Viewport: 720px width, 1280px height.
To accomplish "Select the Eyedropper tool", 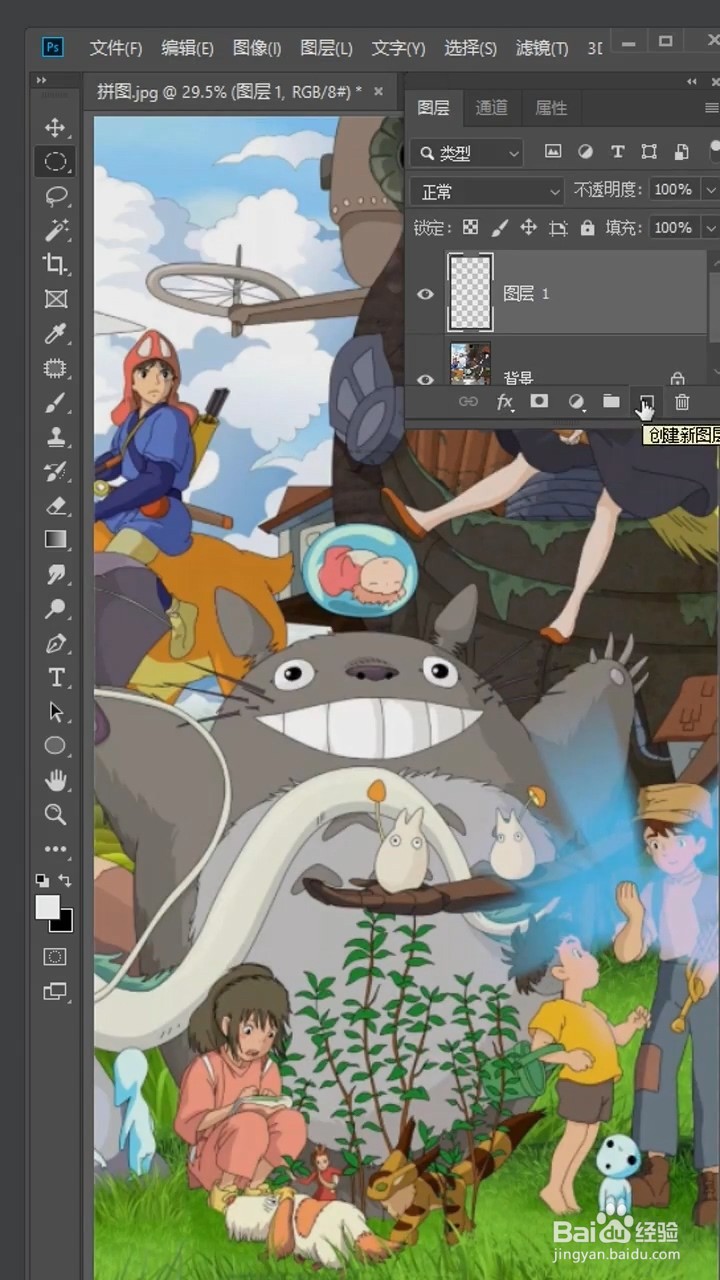I will [55, 333].
